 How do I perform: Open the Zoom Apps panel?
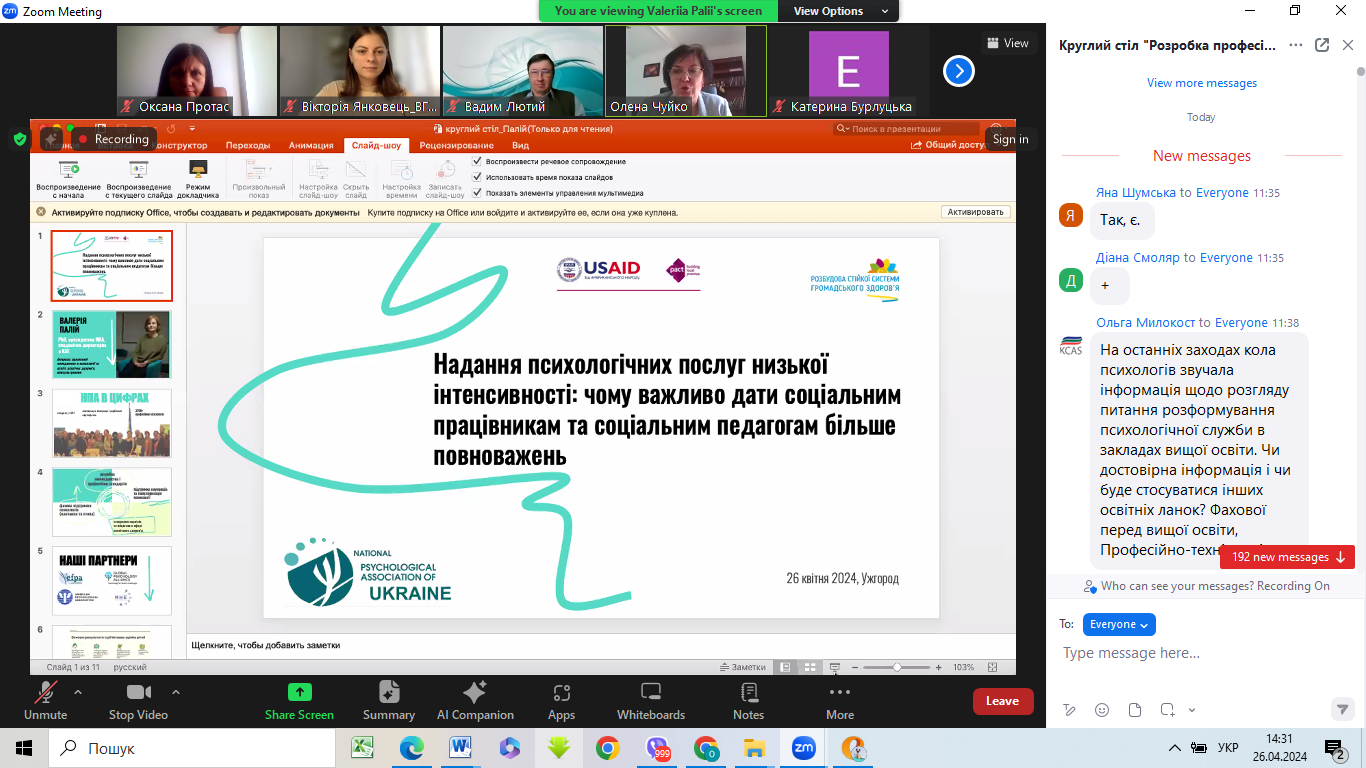561,693
